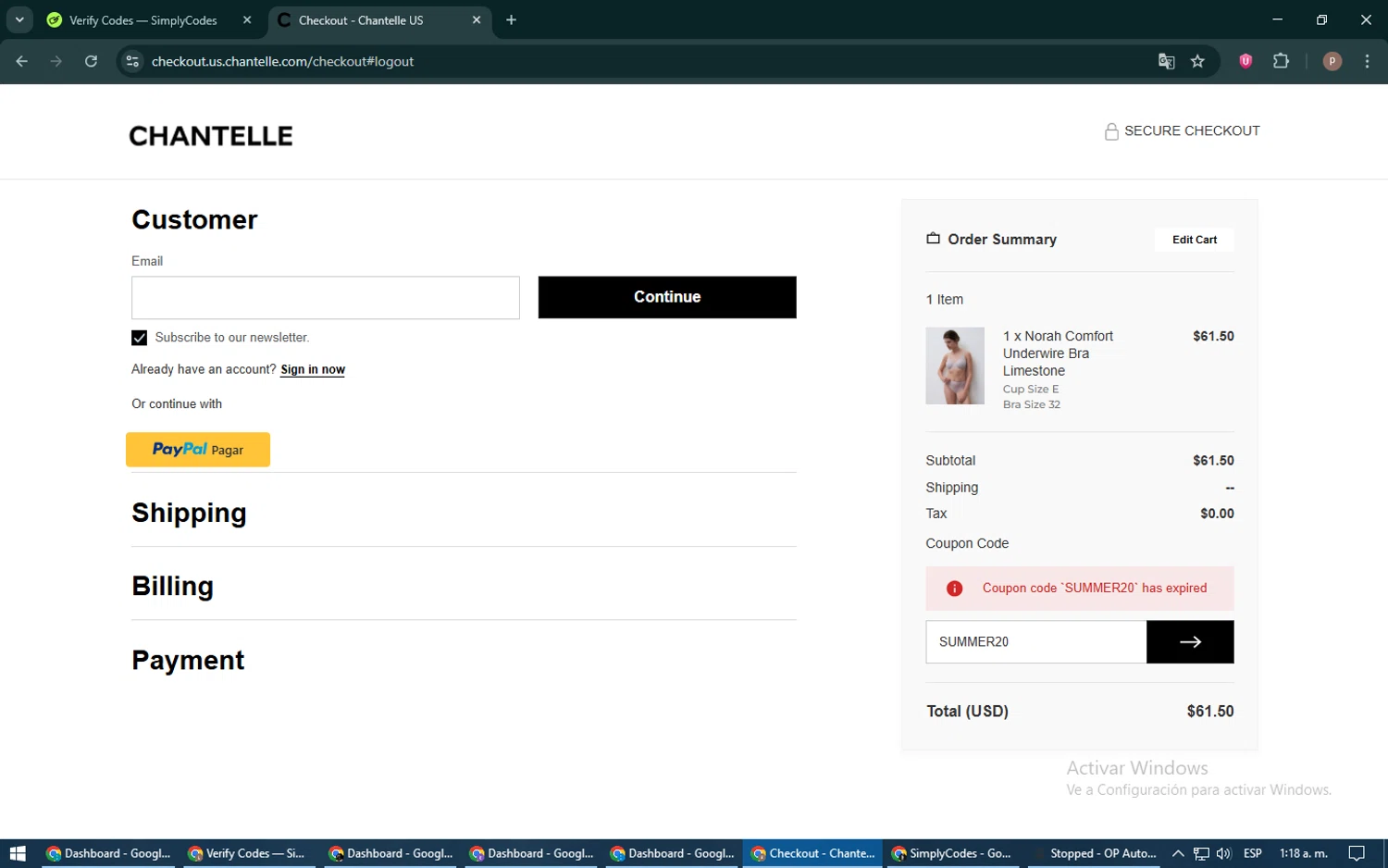Open the Norah Comfort bra product thumbnail
Viewport: 1388px width, 868px height.
click(x=955, y=366)
